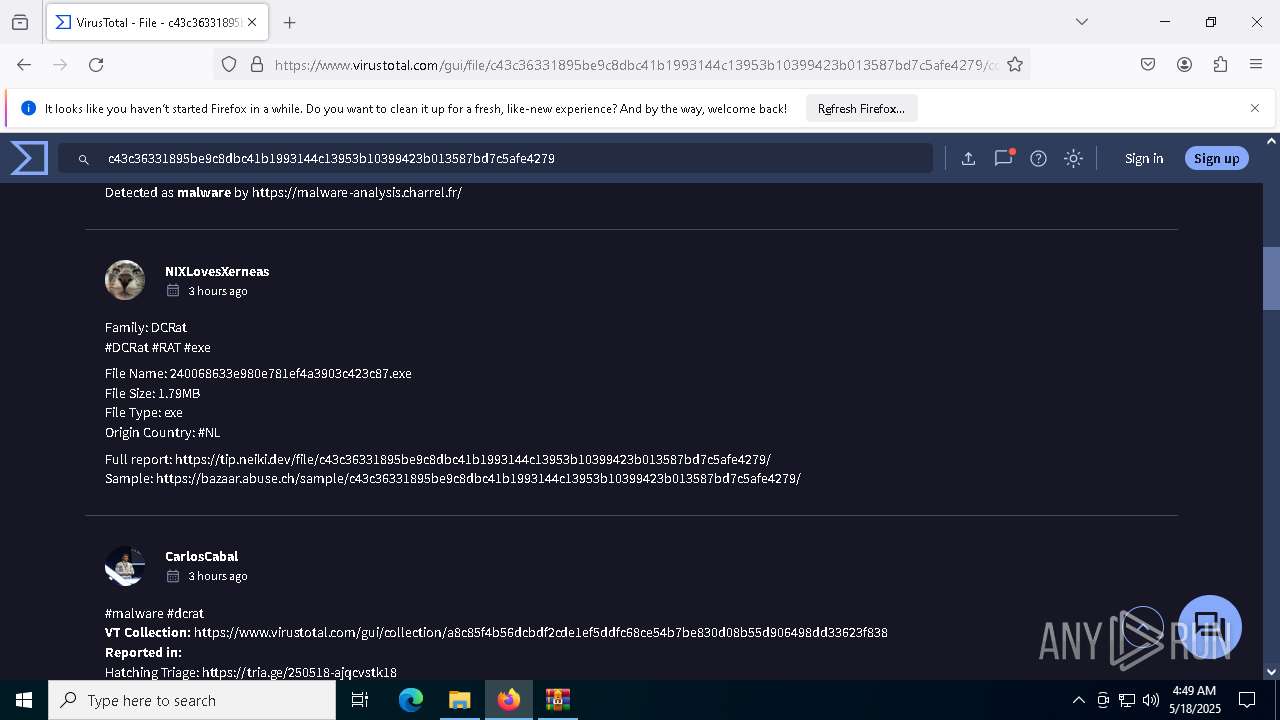Launch Microsoft Edge from the taskbar
Viewport: 1280px width, 720px height.
point(411,700)
